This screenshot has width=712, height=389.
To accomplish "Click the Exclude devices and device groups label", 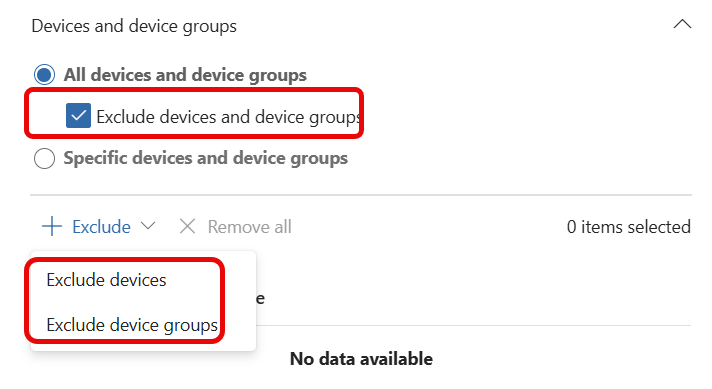I will (x=228, y=117).
